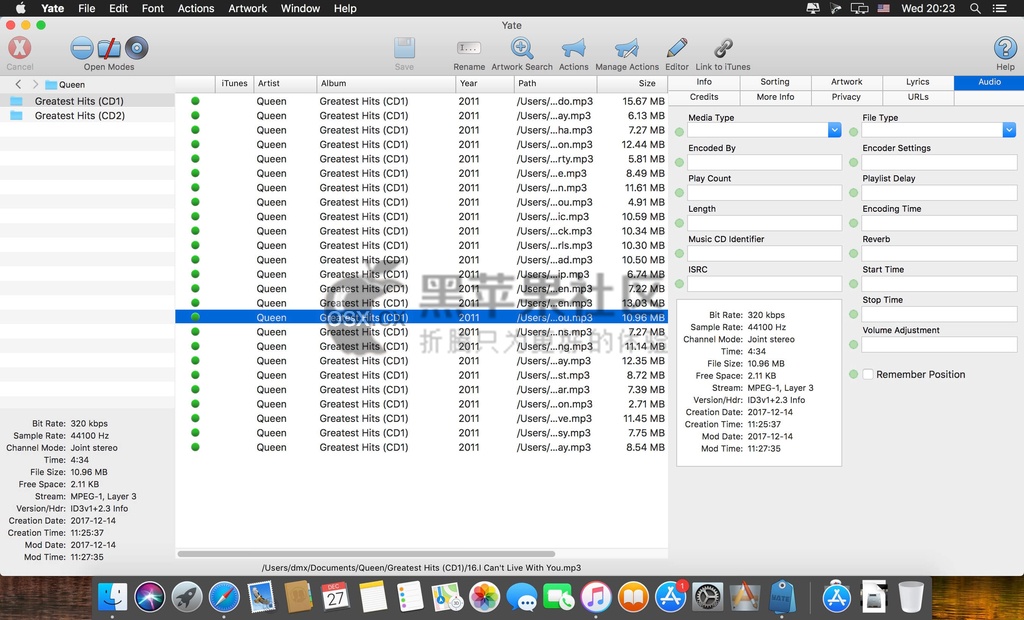The image size is (1024, 620).
Task: Click the back navigation chevron
Action: click(x=18, y=84)
